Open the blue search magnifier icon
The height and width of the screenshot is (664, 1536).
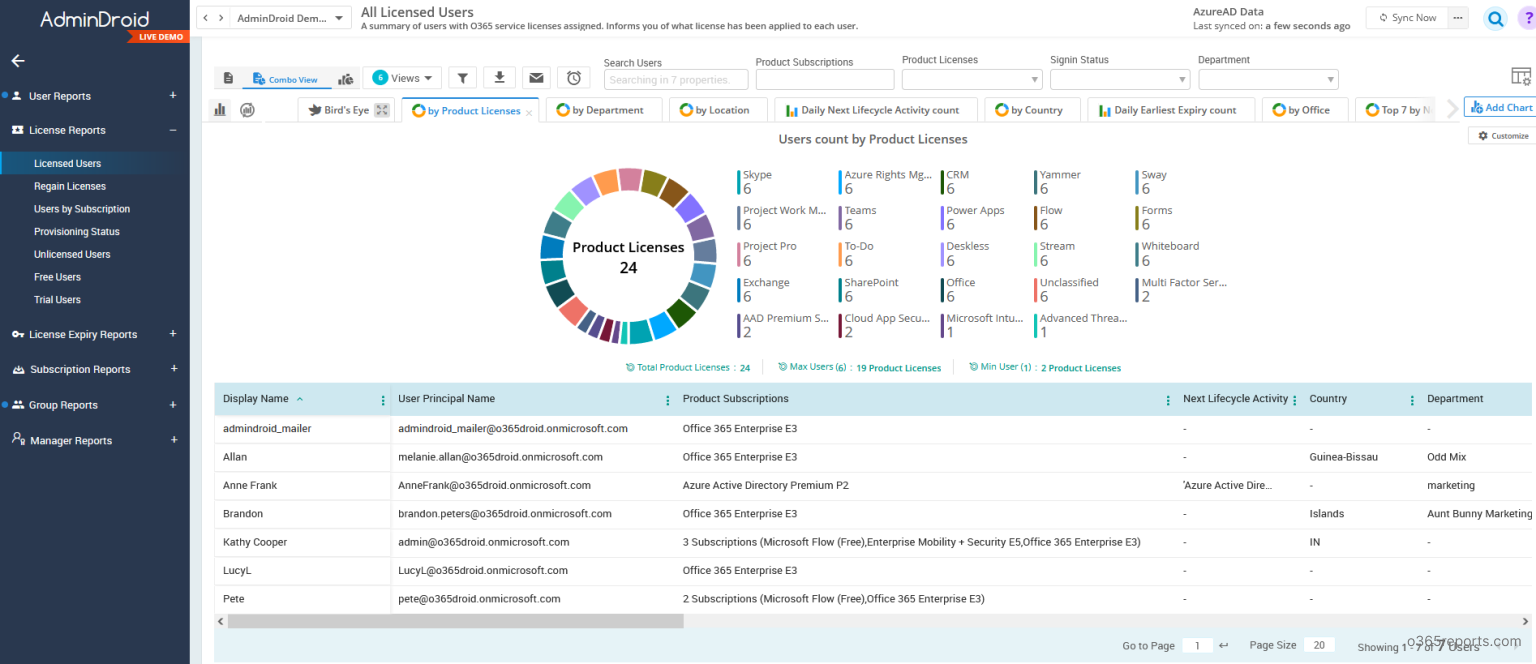pyautogui.click(x=1495, y=18)
